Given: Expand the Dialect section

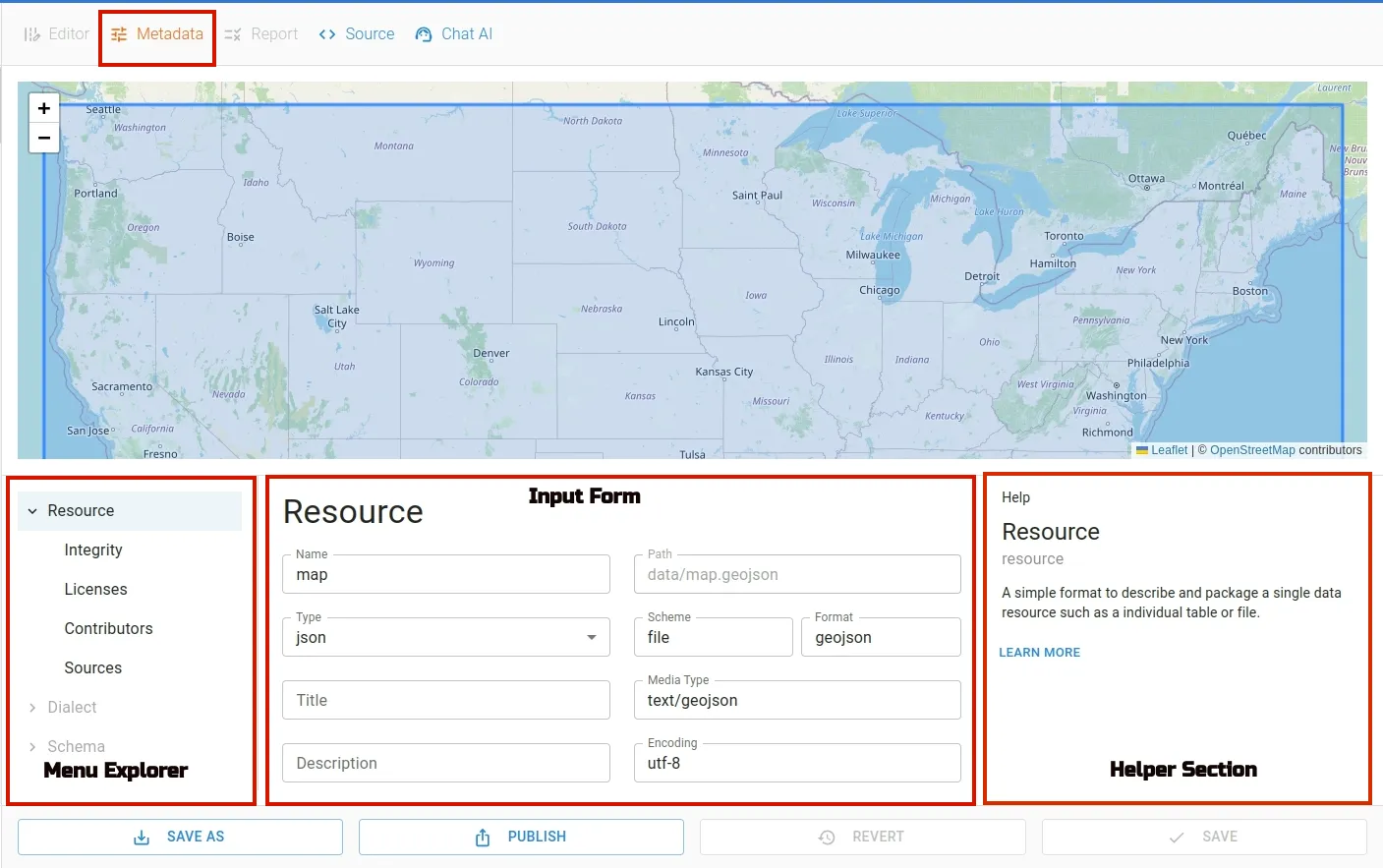Looking at the screenshot, I should [x=30, y=707].
